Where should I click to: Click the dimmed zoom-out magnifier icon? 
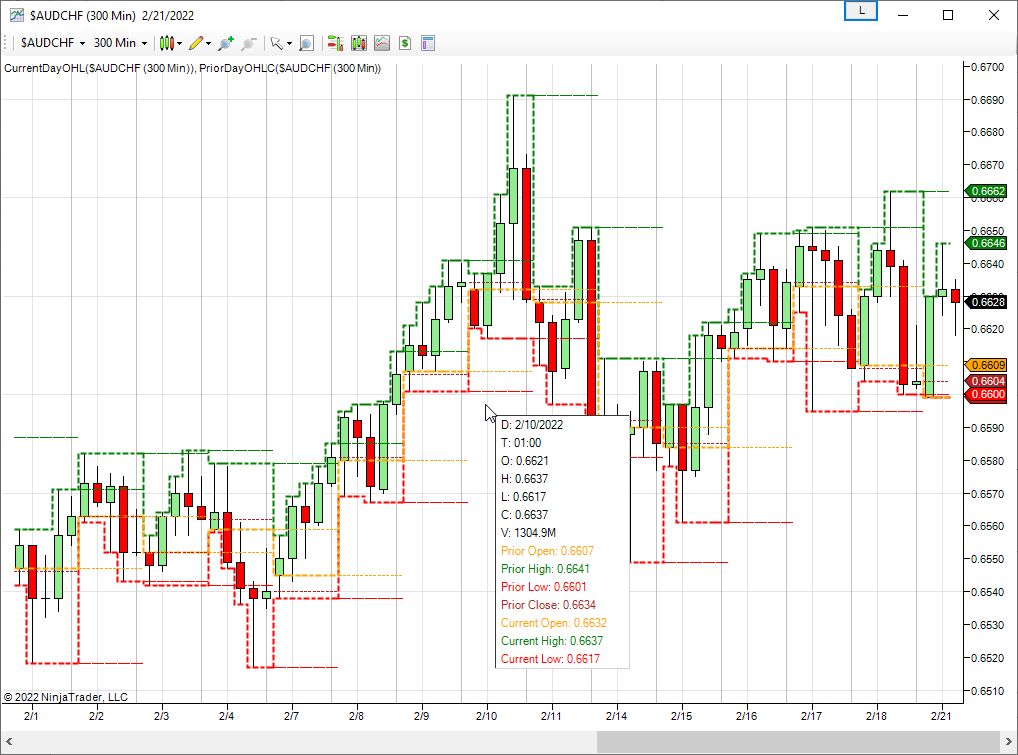click(x=248, y=43)
